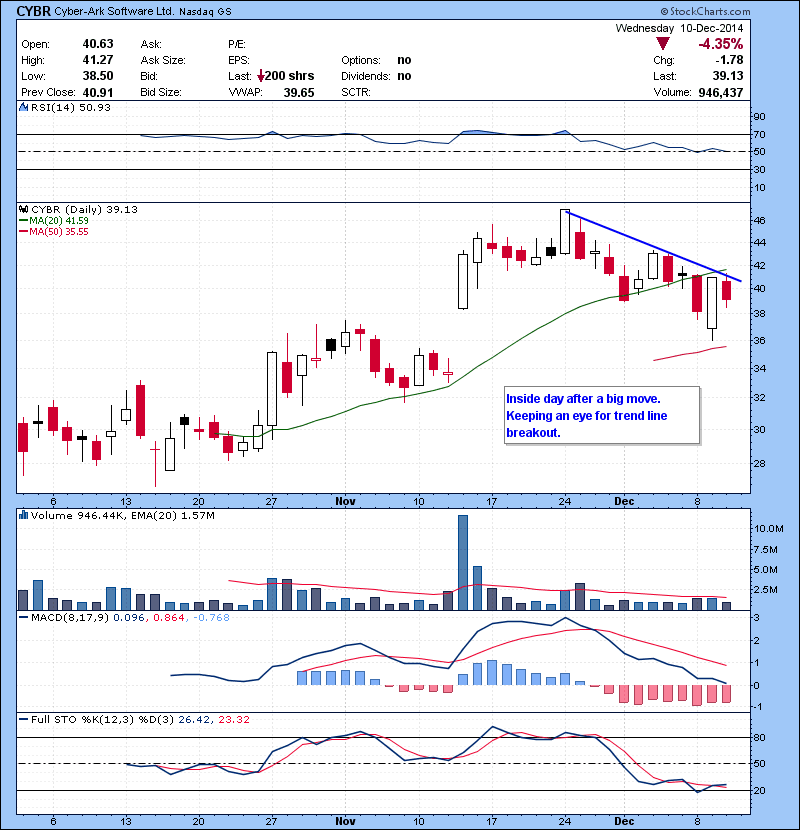
Task: Click the Wednesday 10-Dec-2014 date
Action: [679, 28]
